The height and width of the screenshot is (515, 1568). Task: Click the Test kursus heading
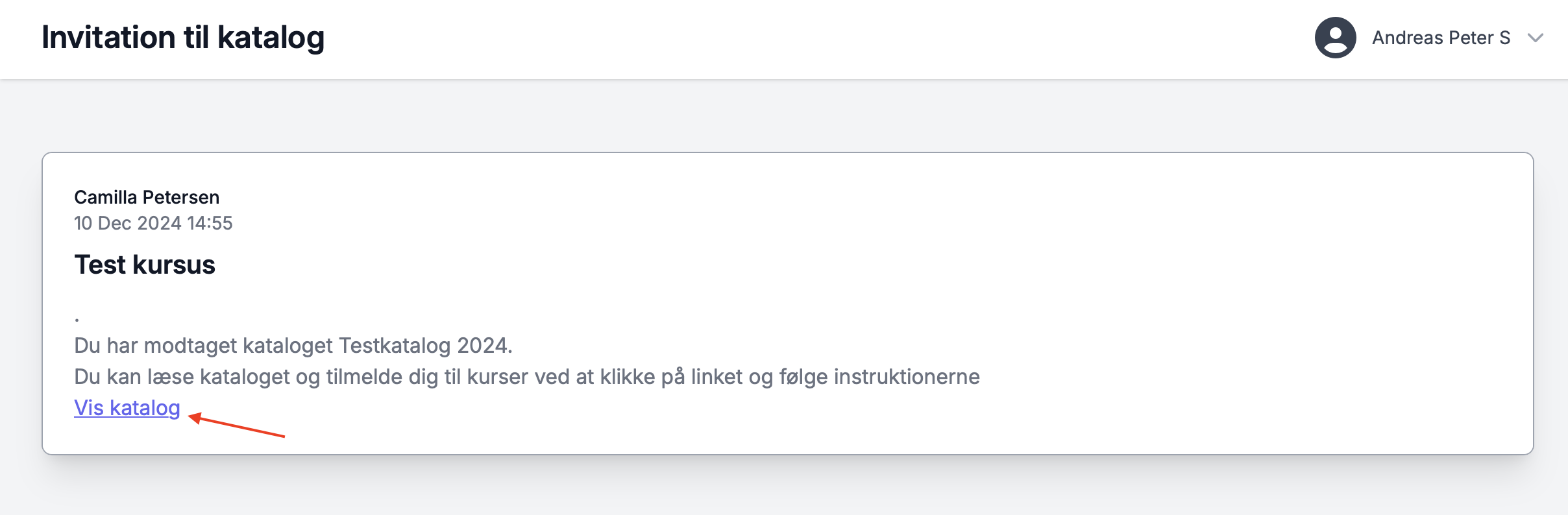point(145,265)
